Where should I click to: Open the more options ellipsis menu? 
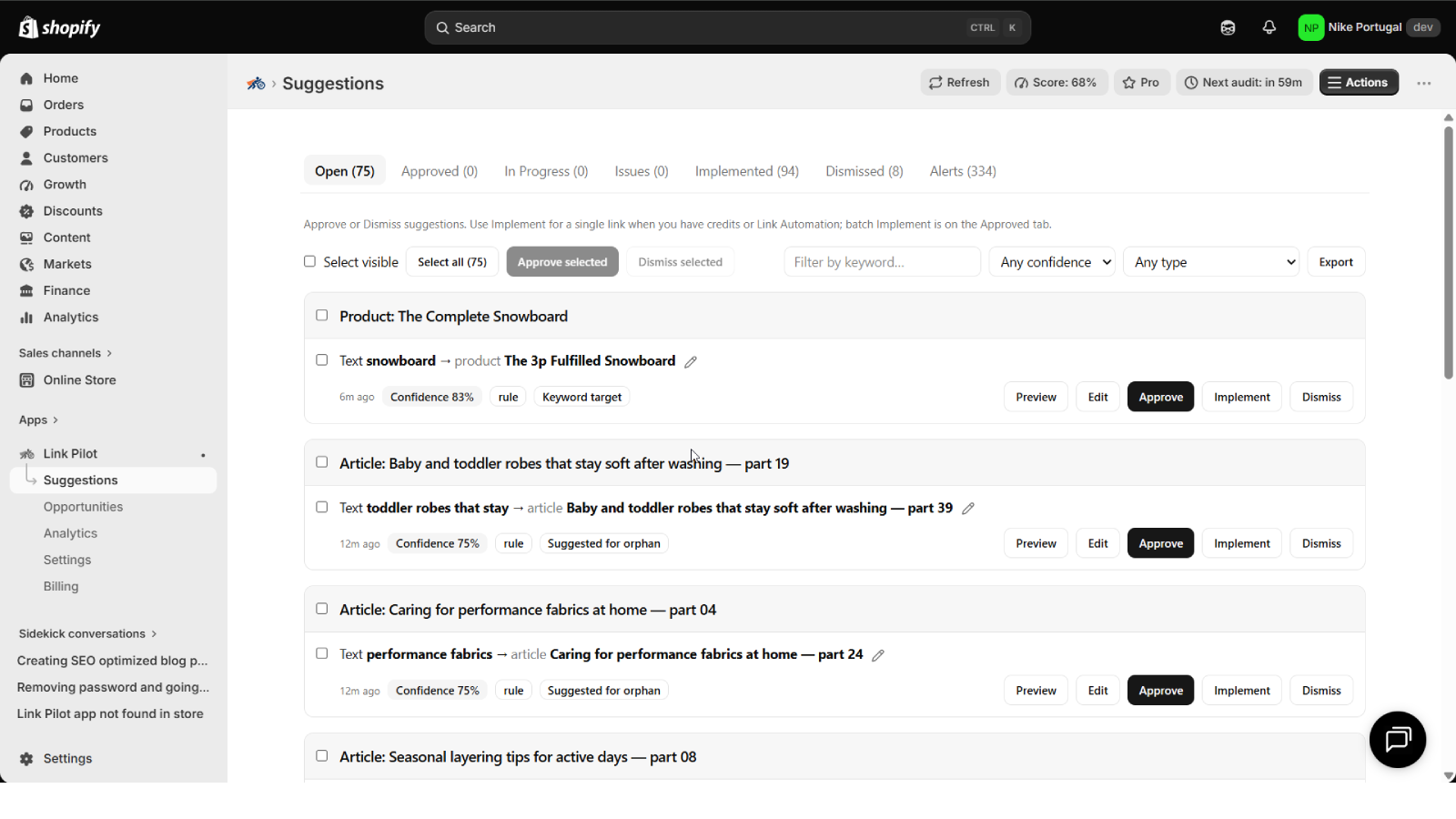(x=1424, y=83)
